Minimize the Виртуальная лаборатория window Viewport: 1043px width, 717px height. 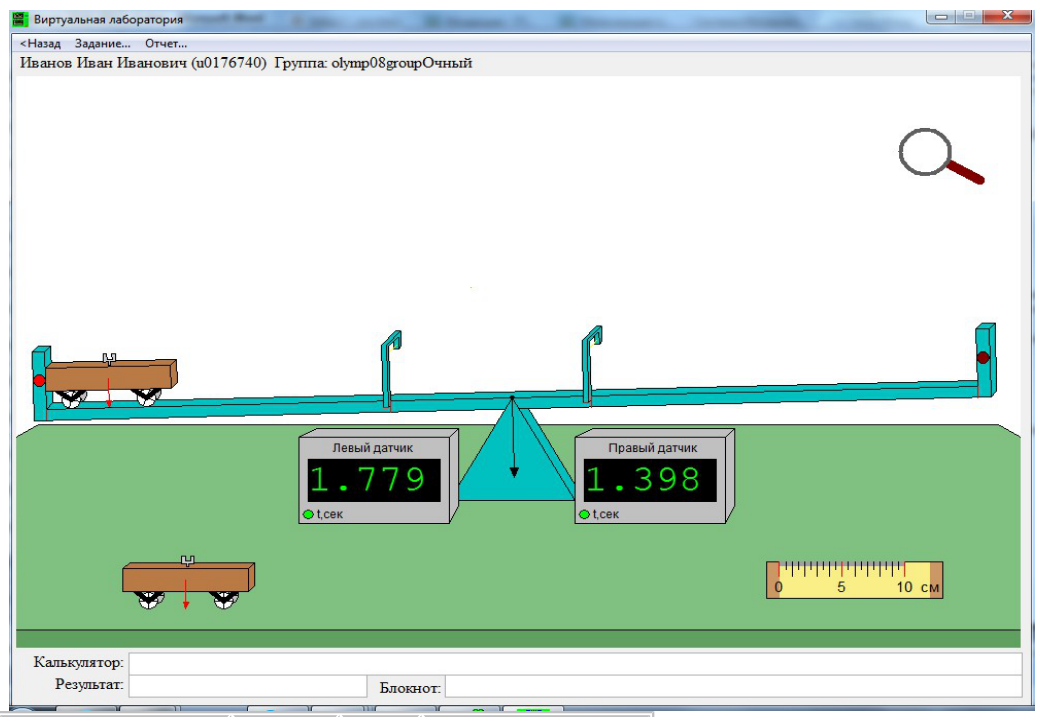[x=941, y=16]
